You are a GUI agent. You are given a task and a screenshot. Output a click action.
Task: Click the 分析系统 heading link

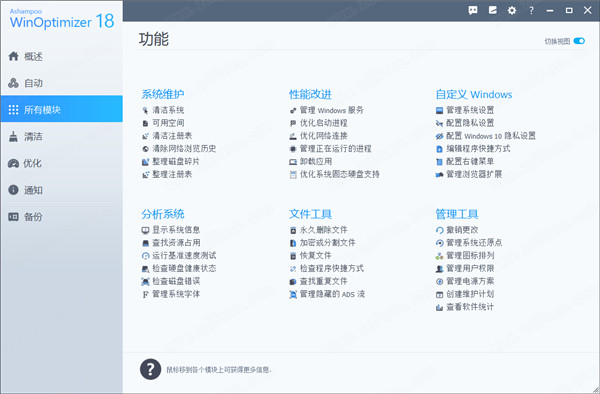[163, 214]
